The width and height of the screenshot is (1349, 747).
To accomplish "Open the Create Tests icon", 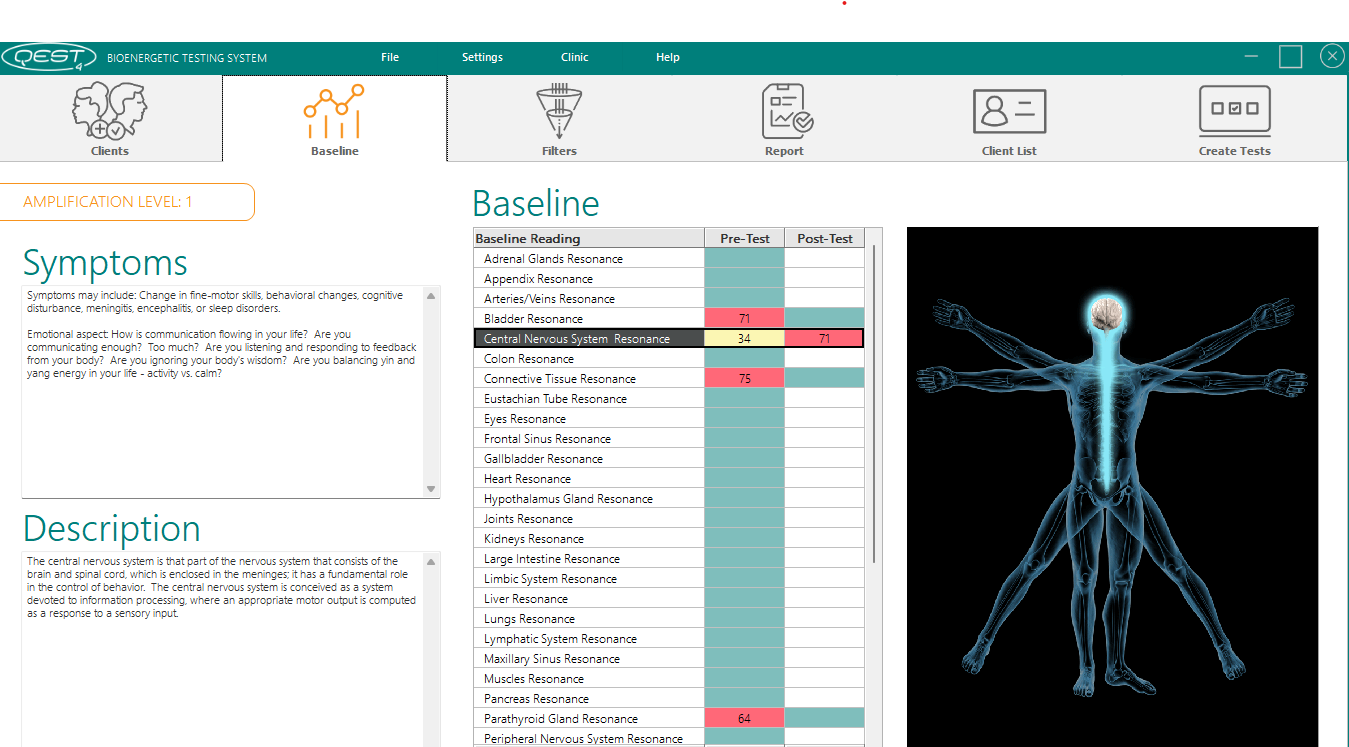I will [x=1234, y=112].
